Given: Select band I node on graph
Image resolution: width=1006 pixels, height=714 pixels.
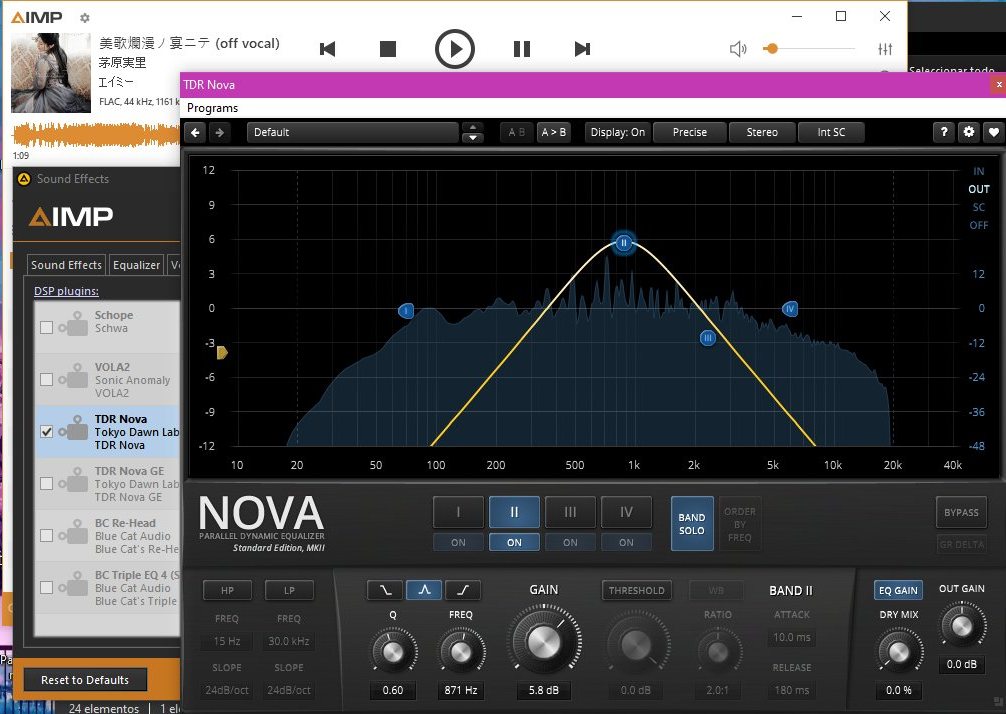Looking at the screenshot, I should click(406, 311).
